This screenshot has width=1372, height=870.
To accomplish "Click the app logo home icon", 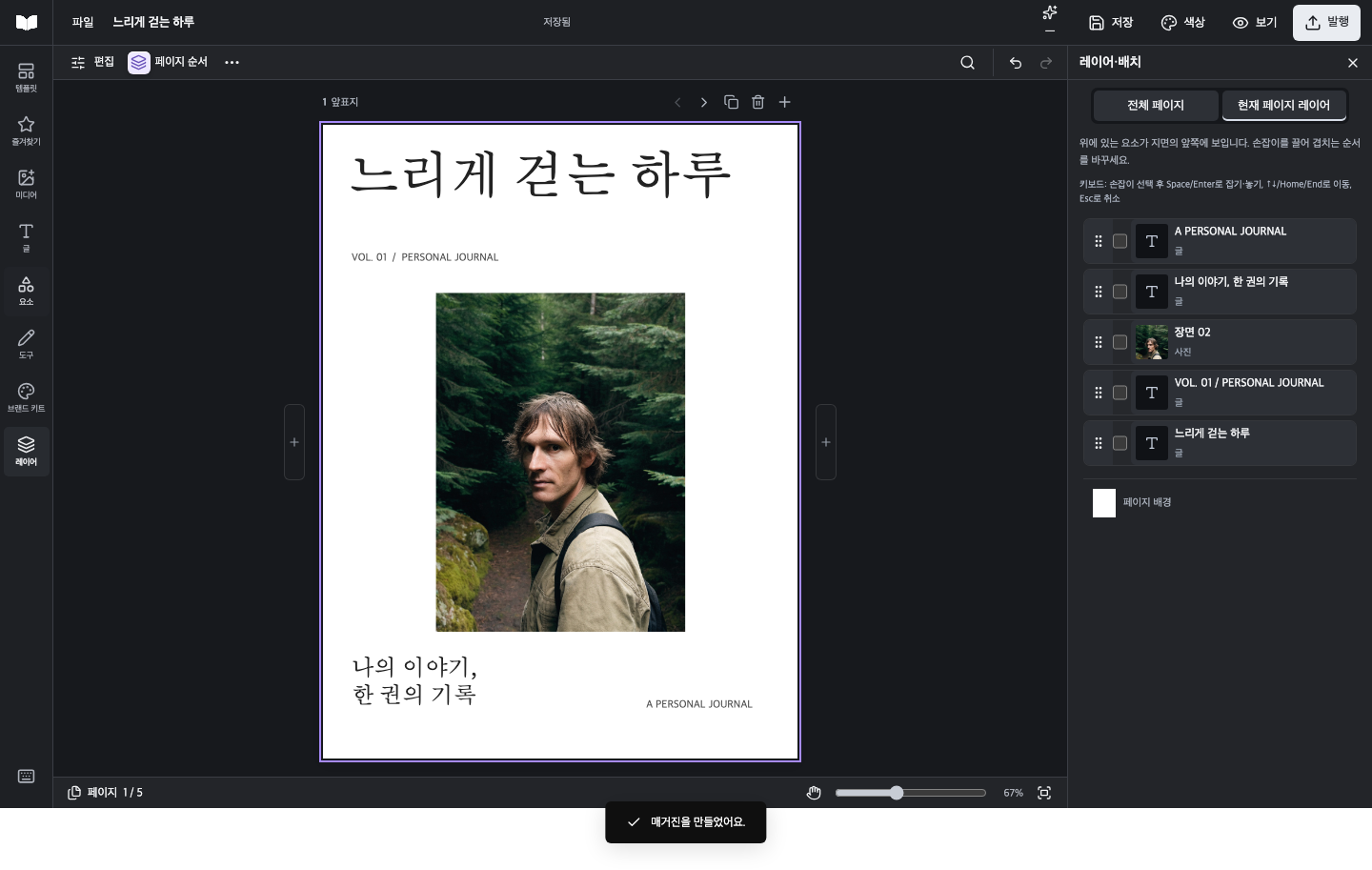I will 27,23.
